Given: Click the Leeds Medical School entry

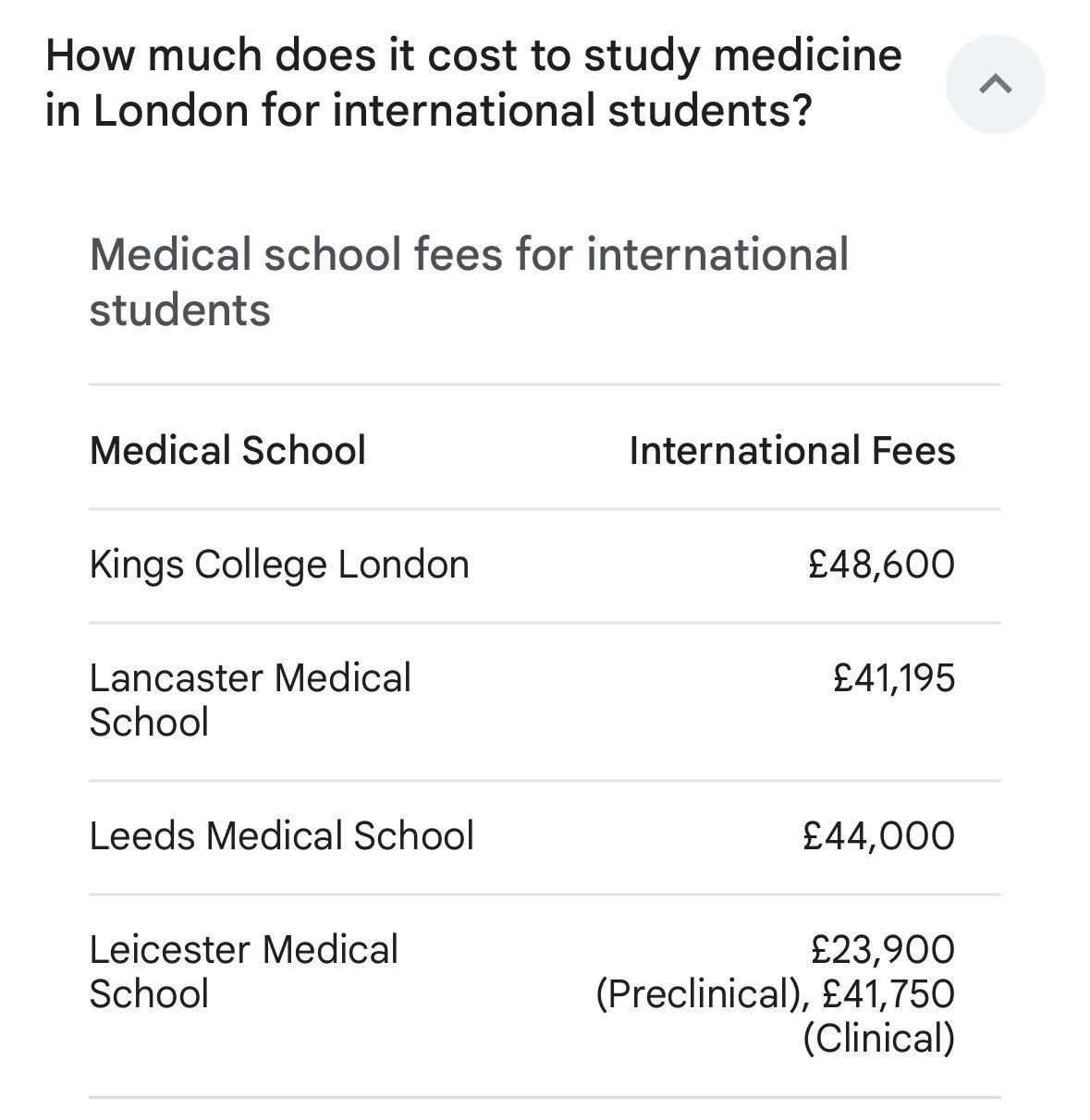Looking at the screenshot, I should (x=281, y=835).
